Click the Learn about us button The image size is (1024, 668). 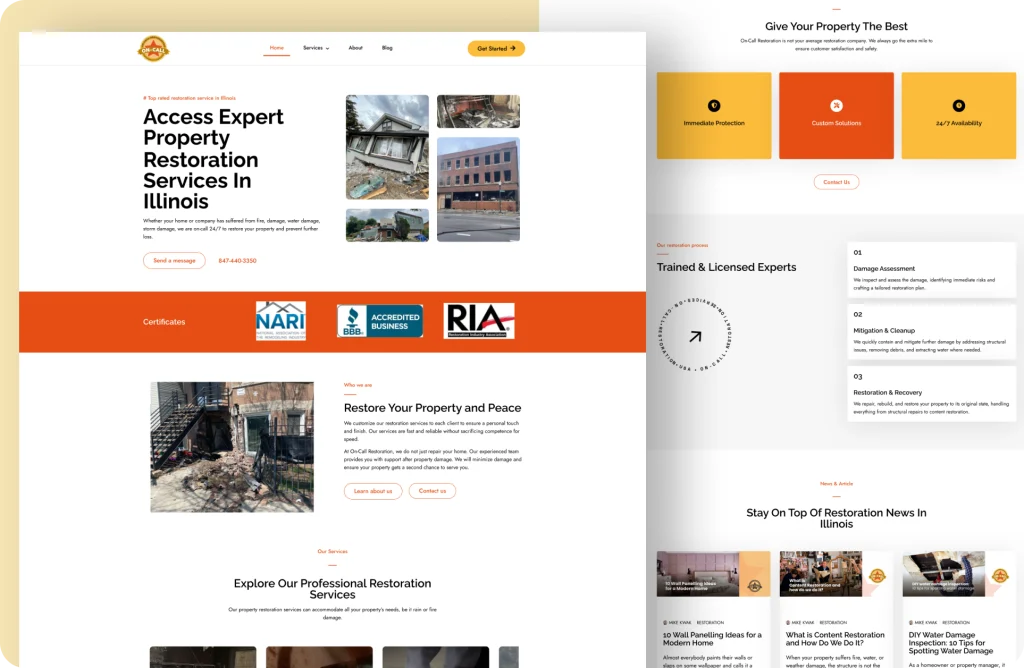point(373,491)
